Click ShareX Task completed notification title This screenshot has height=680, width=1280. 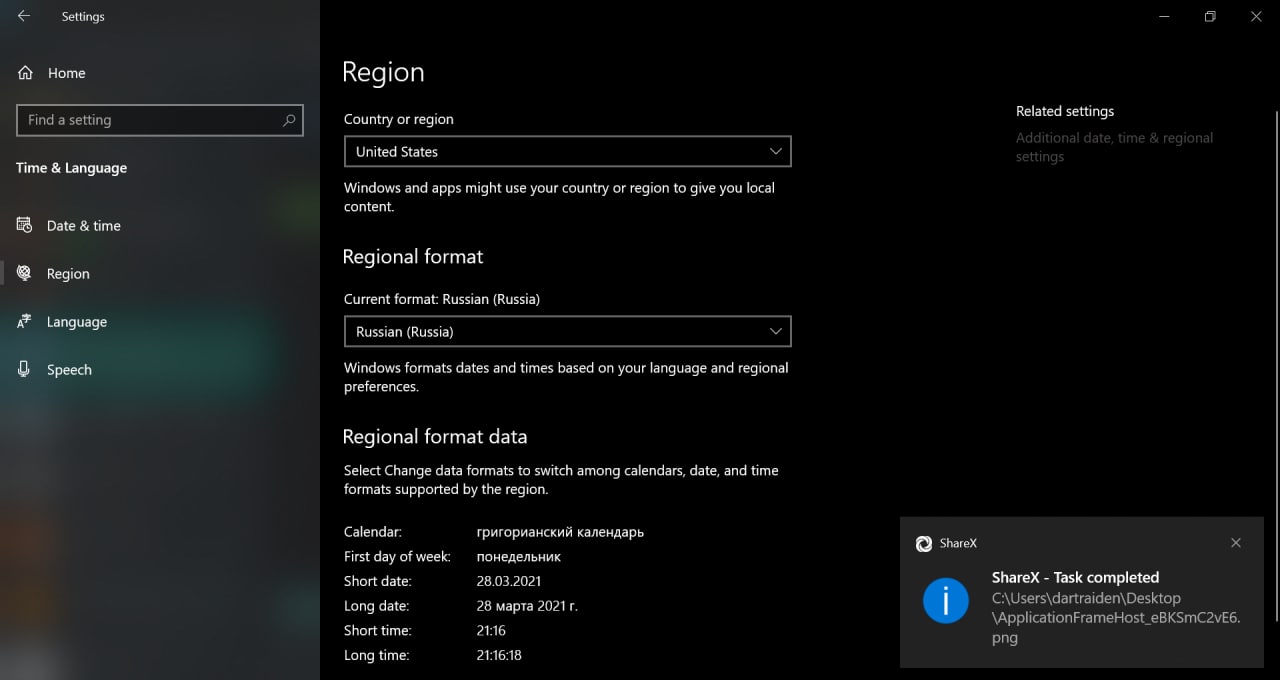click(x=1075, y=577)
